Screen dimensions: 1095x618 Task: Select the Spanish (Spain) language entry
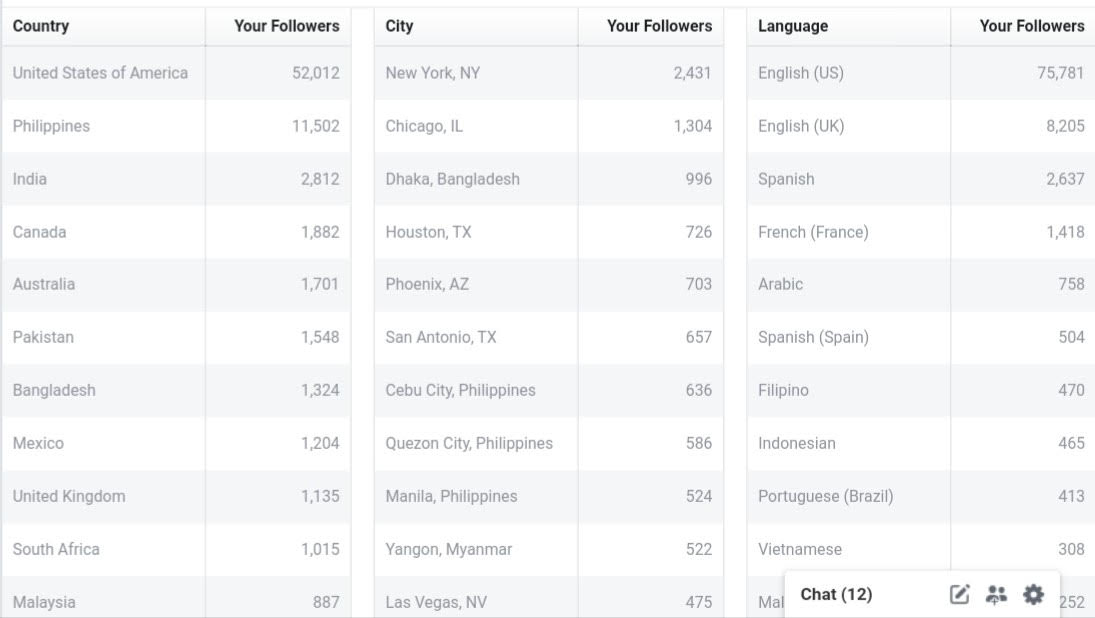pyautogui.click(x=813, y=337)
